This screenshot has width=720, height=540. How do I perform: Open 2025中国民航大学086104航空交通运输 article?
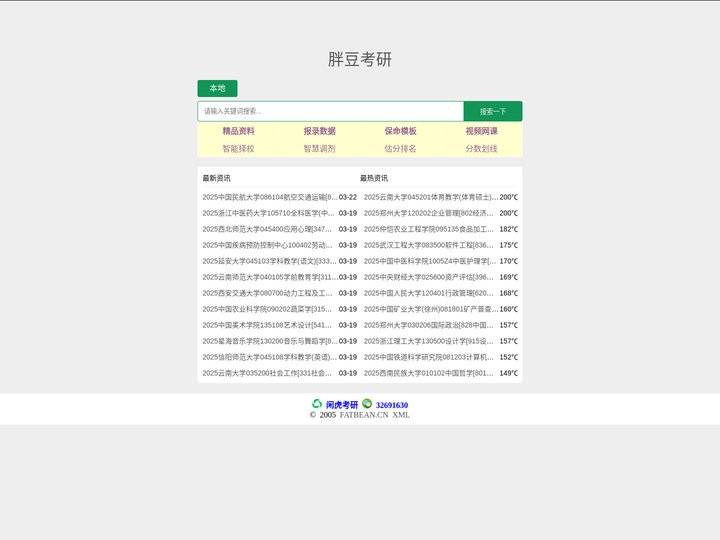pos(270,197)
